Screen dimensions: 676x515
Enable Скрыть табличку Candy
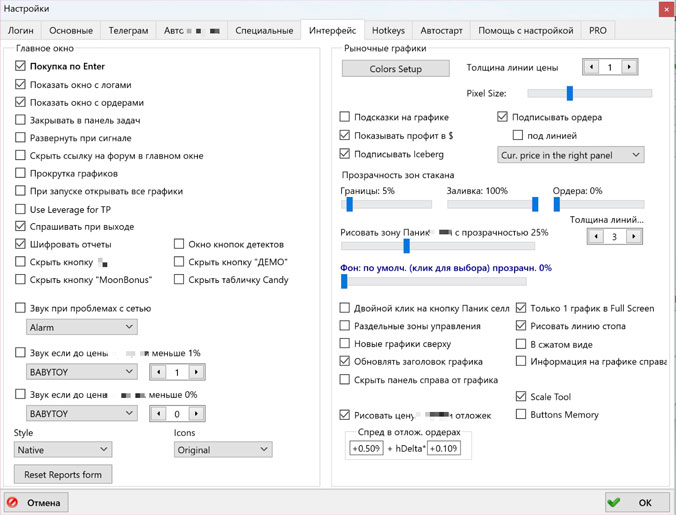(x=179, y=280)
